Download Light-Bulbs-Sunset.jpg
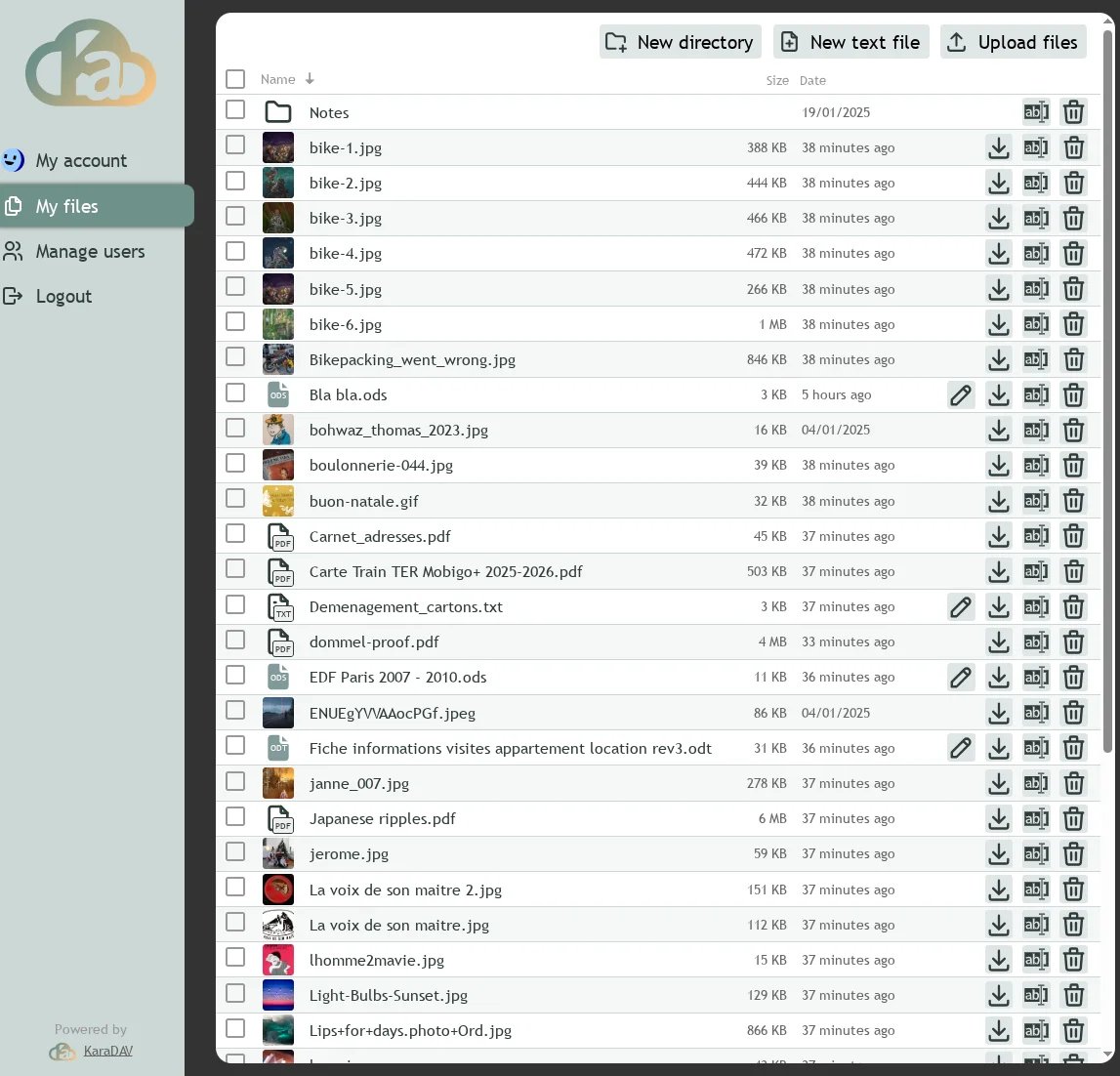The image size is (1120, 1076). pos(998,995)
